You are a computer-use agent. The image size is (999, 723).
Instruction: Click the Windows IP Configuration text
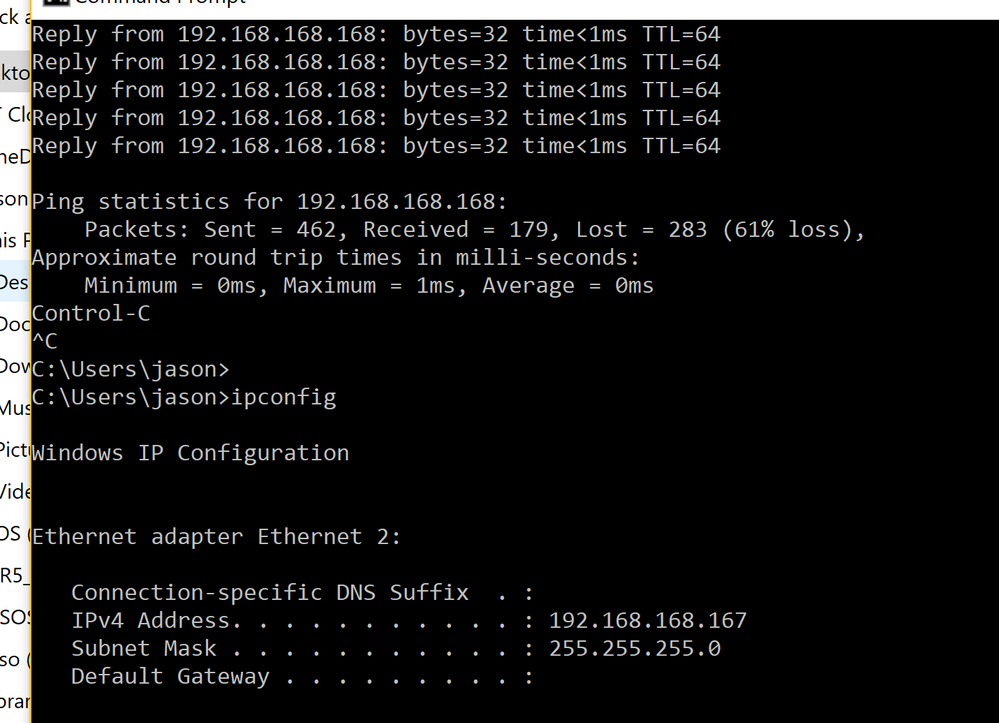coord(190,453)
